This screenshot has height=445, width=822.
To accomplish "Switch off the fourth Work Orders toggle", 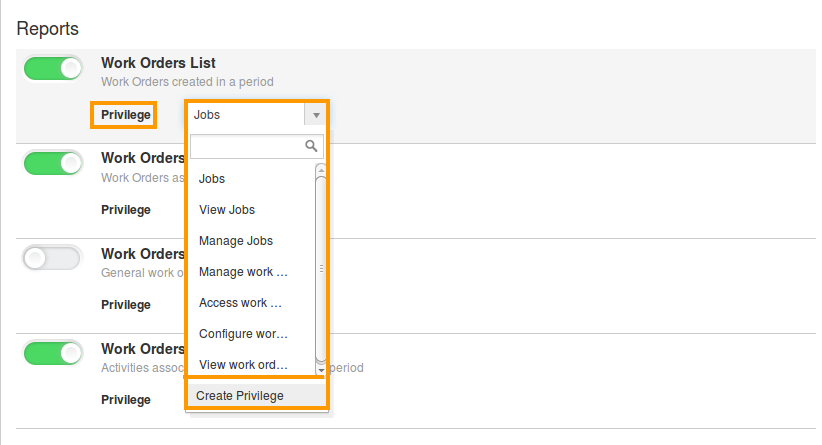I will [x=53, y=353].
